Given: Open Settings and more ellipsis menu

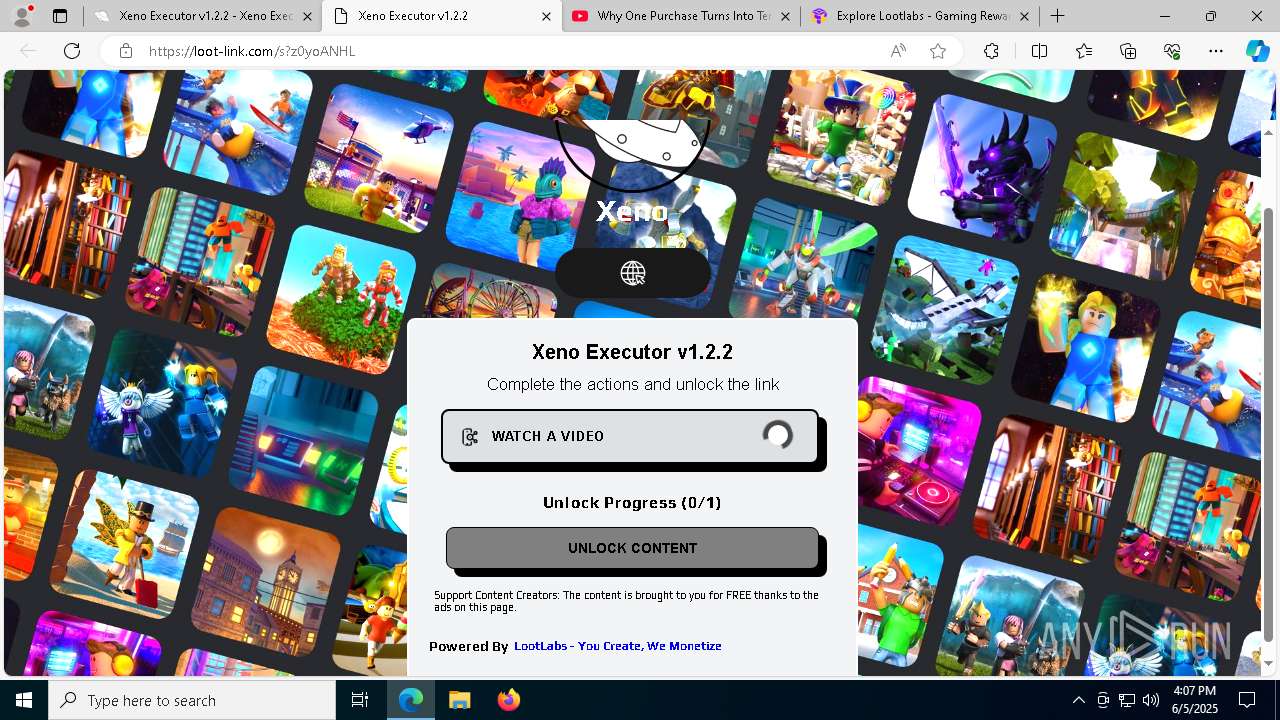Looking at the screenshot, I should click(x=1216, y=51).
